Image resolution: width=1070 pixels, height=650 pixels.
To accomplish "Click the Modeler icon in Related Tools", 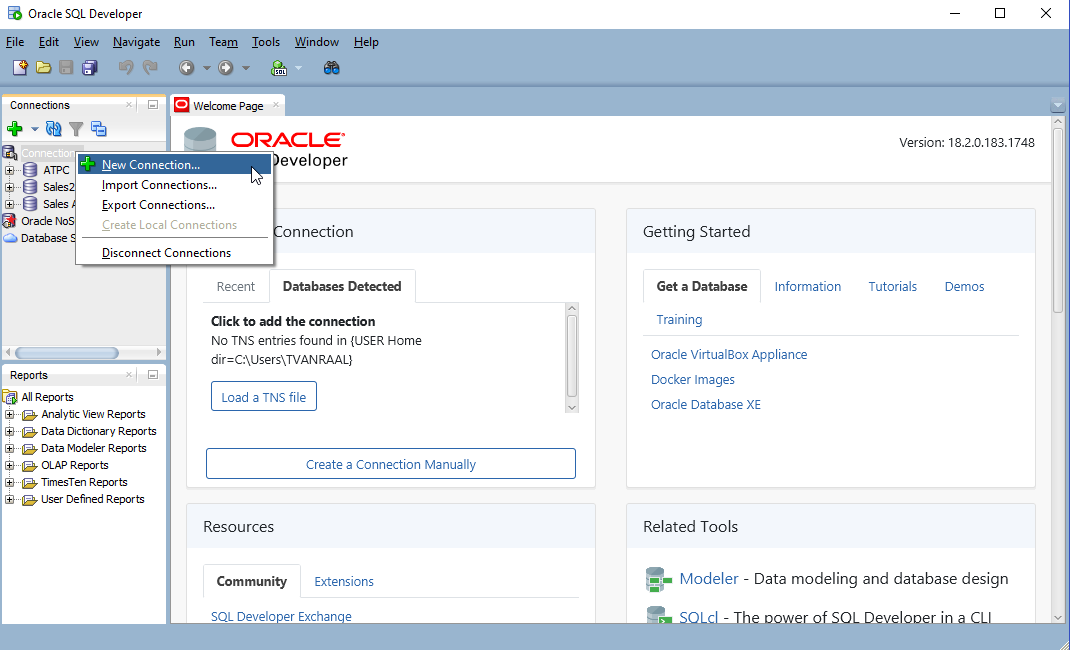I will (x=659, y=580).
